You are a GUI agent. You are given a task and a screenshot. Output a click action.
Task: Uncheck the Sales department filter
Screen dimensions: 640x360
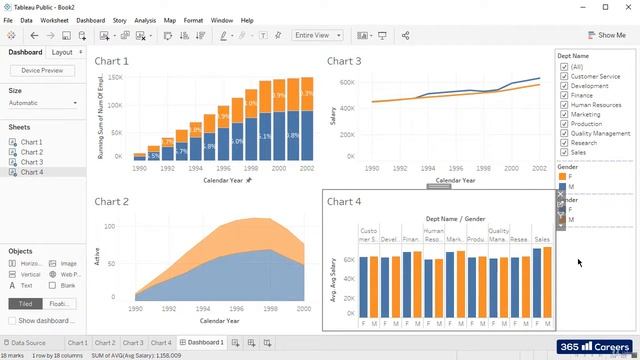pos(564,152)
